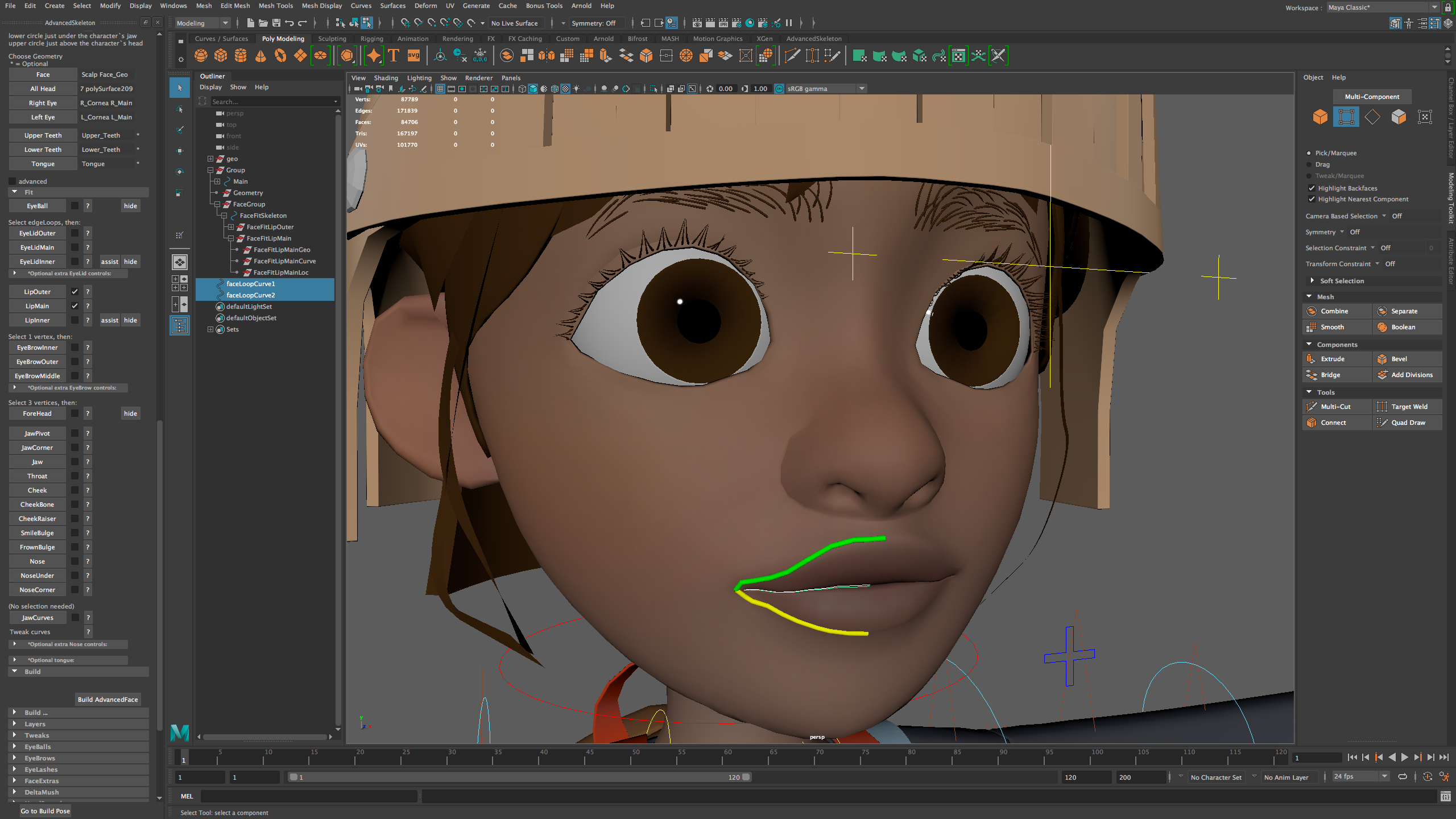Viewport: 1456px width, 819px height.
Task: Choose edge selection mode in Modeling Toolkit
Action: click(x=1372, y=117)
